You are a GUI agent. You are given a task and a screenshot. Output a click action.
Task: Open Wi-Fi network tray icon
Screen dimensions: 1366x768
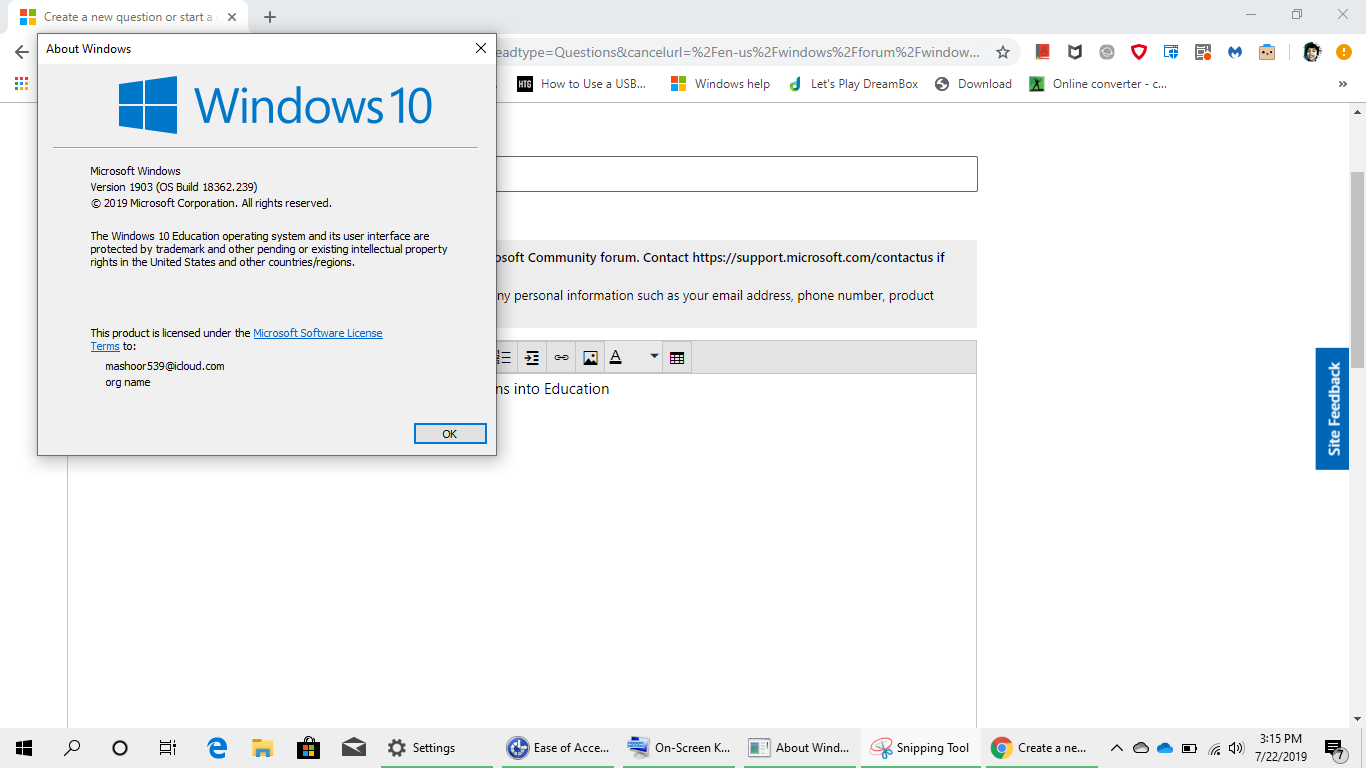(1214, 748)
